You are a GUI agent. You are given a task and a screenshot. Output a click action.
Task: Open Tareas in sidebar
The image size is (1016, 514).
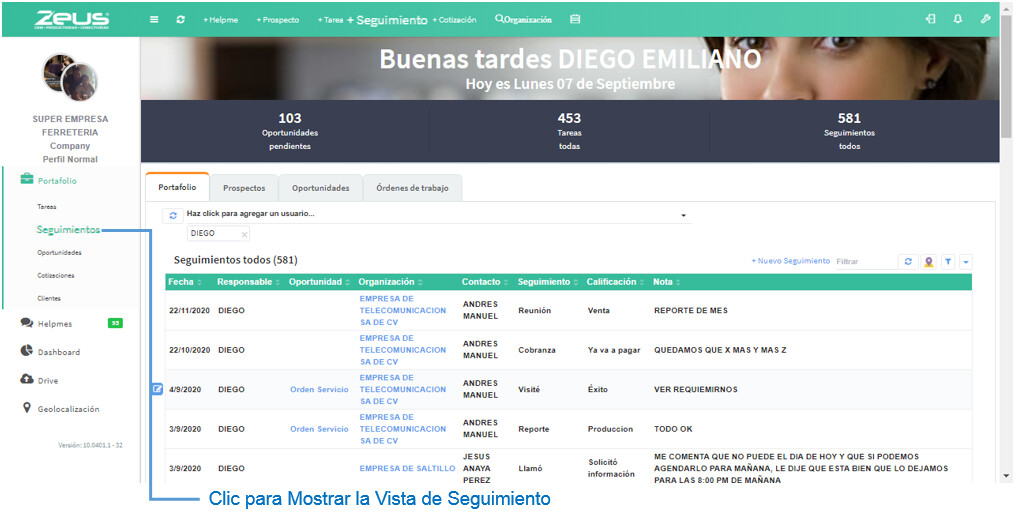pyautogui.click(x=47, y=207)
